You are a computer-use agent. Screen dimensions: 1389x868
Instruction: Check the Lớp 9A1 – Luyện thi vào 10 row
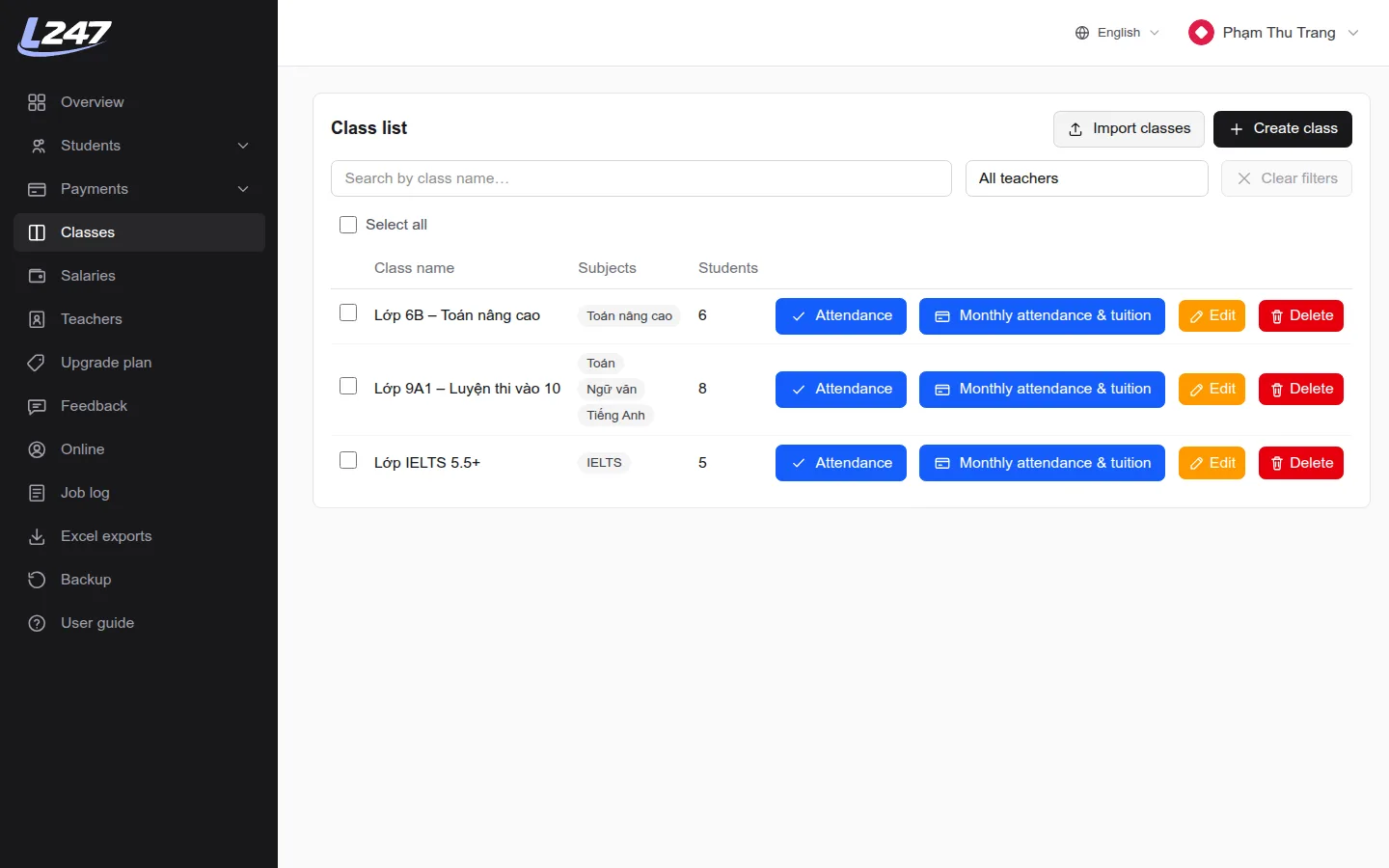point(348,386)
